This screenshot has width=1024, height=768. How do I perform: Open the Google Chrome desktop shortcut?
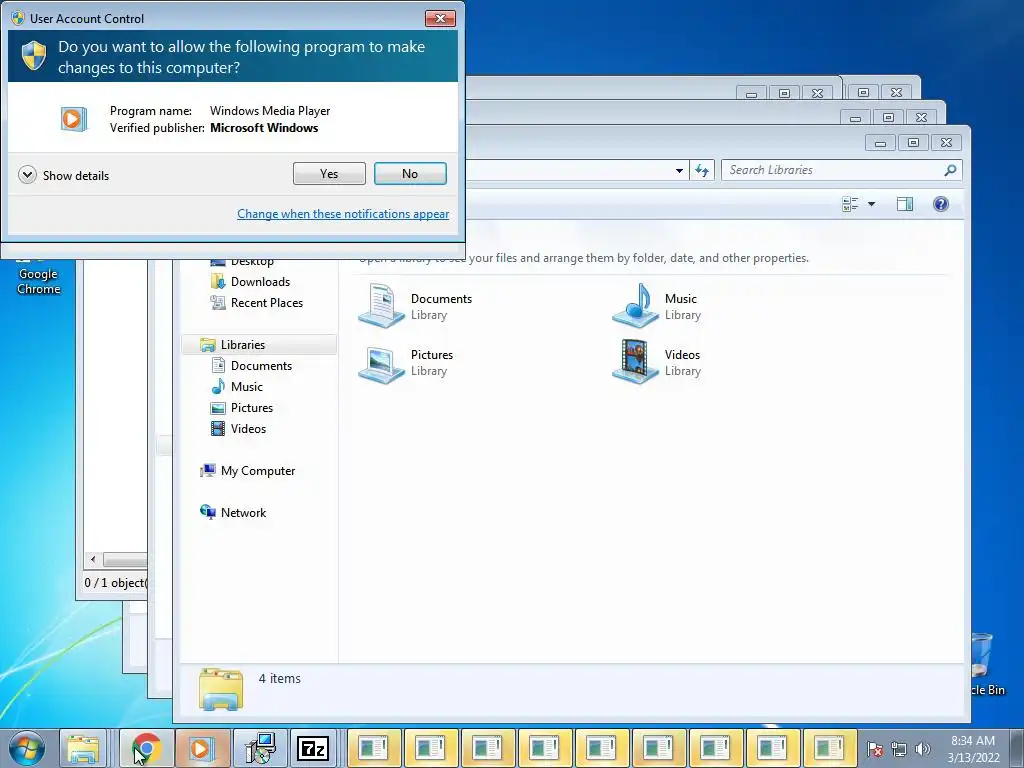[38, 278]
